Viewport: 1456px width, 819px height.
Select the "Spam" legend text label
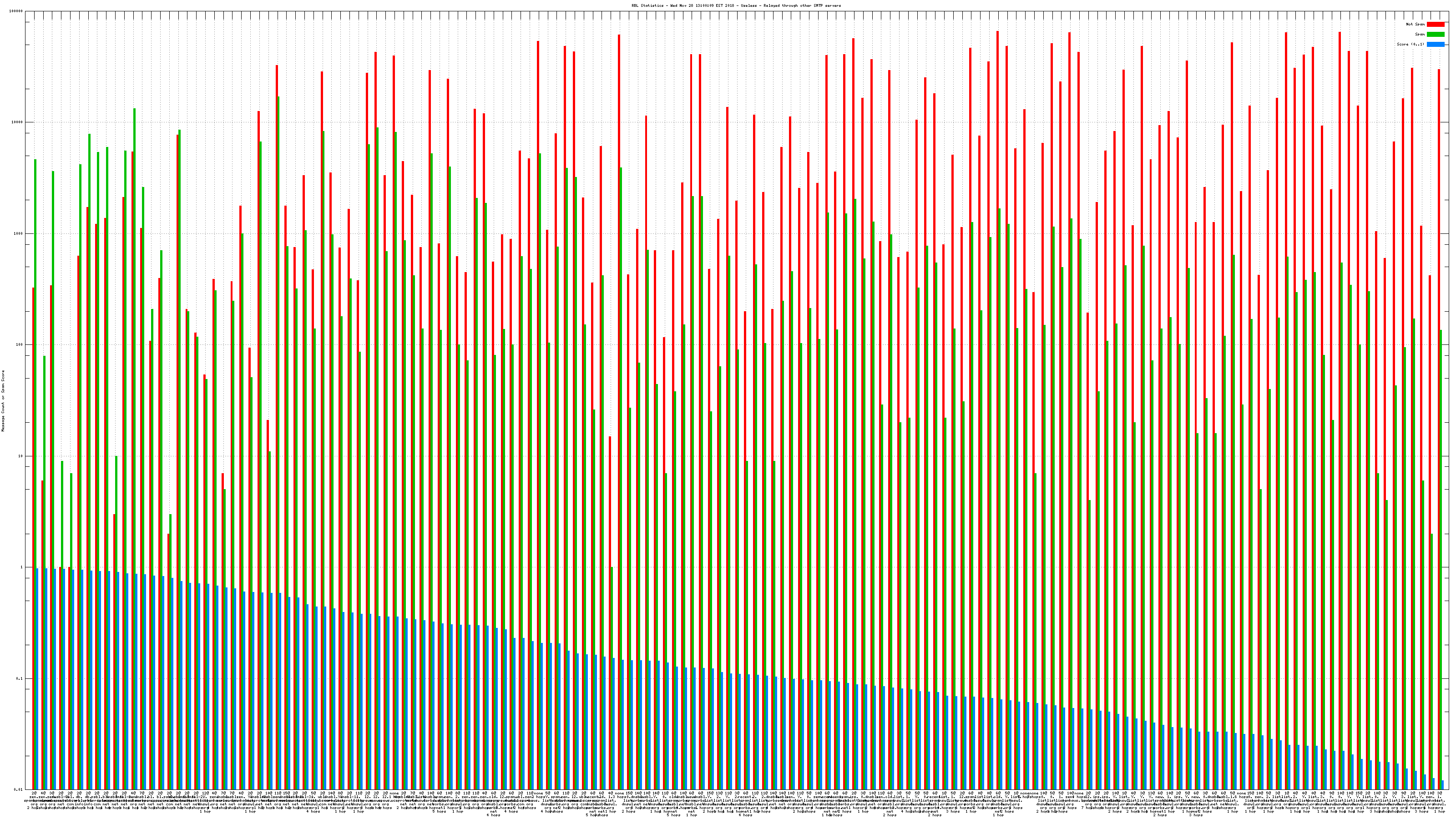(x=1420, y=35)
